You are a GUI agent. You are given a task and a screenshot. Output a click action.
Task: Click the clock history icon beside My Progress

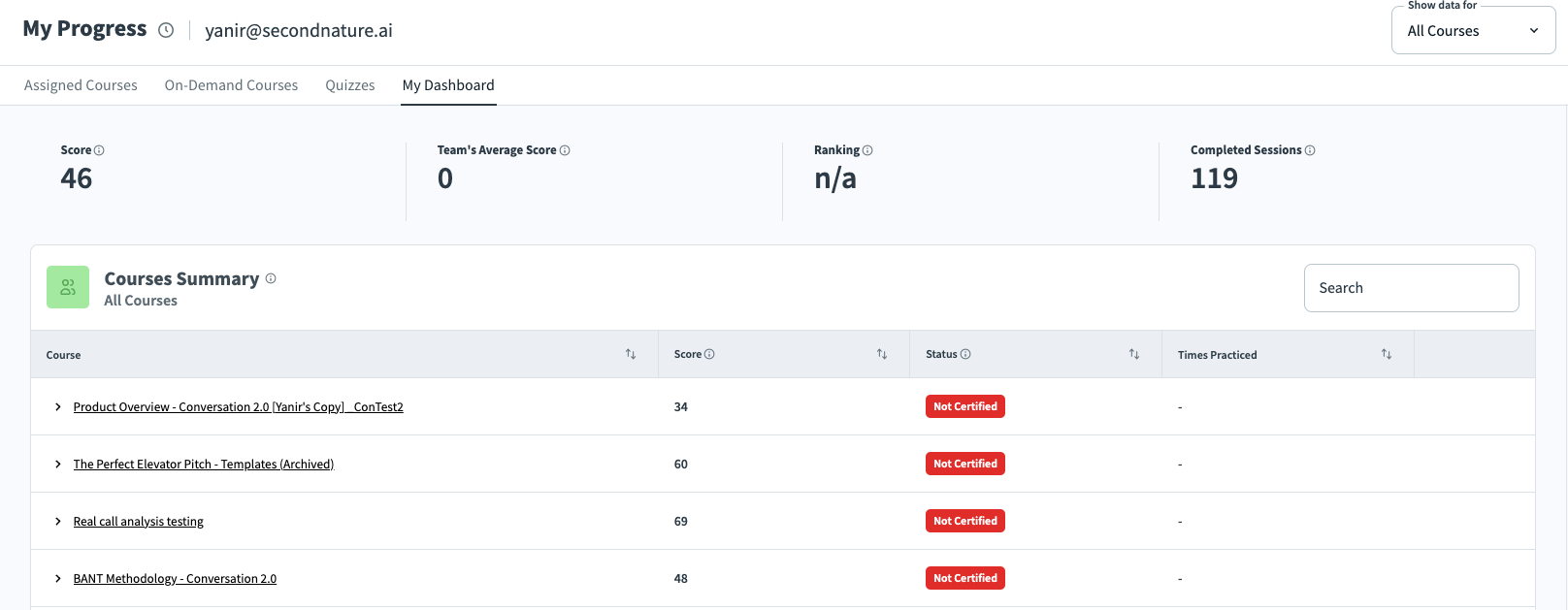point(166,30)
